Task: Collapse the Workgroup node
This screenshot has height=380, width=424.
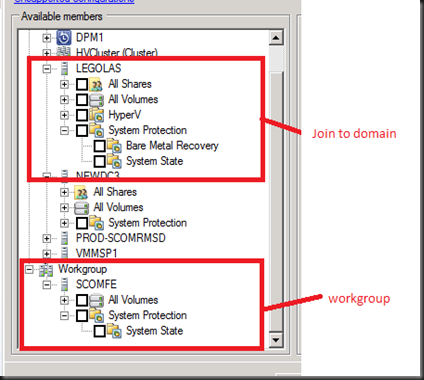Action: pyautogui.click(x=29, y=269)
